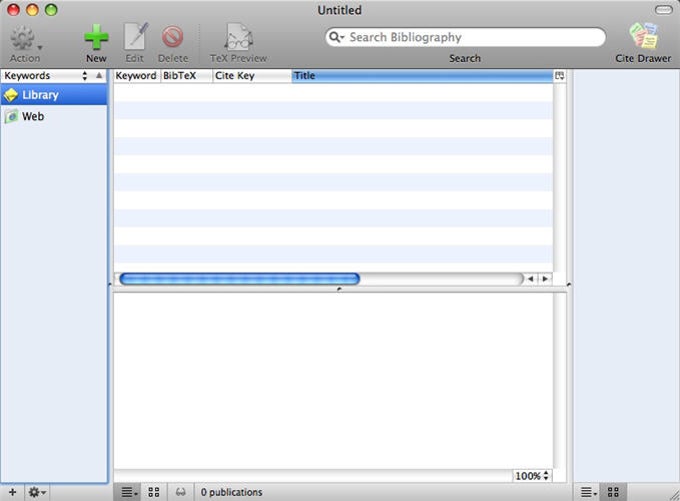Click the Edit toolbar icon

point(135,36)
